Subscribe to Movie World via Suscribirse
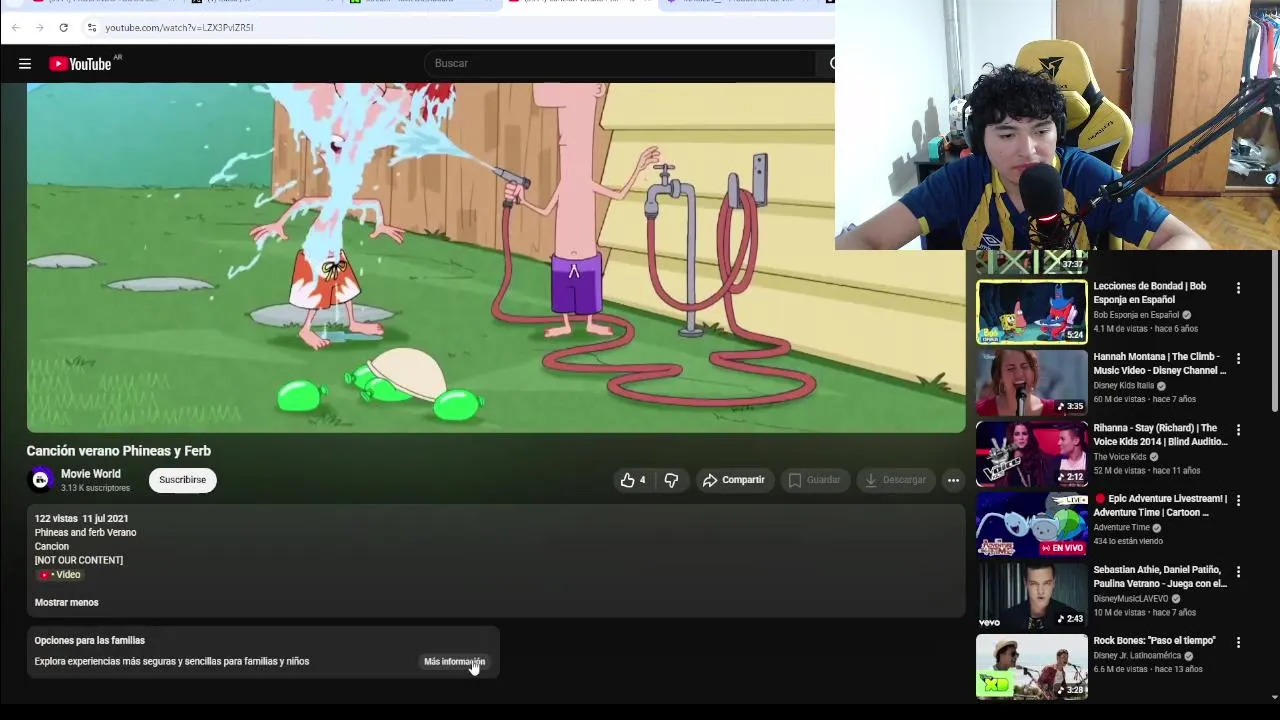 coord(182,480)
